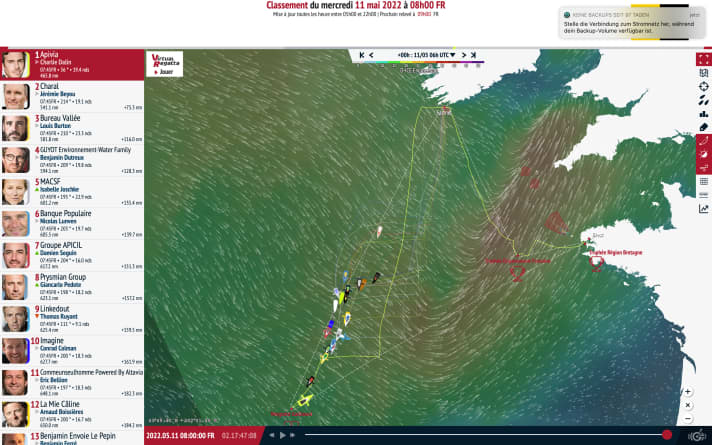Image resolution: width=712 pixels, height=445 pixels.
Task: Reset map zoom with the X button
Action: coord(688,405)
